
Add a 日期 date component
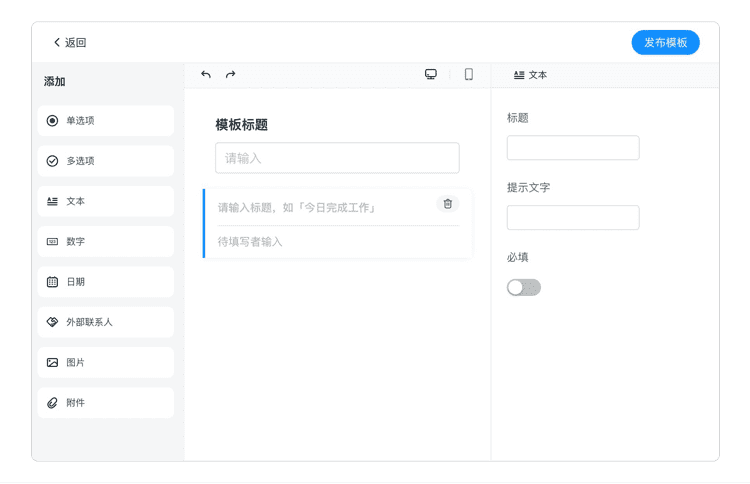click(106, 282)
